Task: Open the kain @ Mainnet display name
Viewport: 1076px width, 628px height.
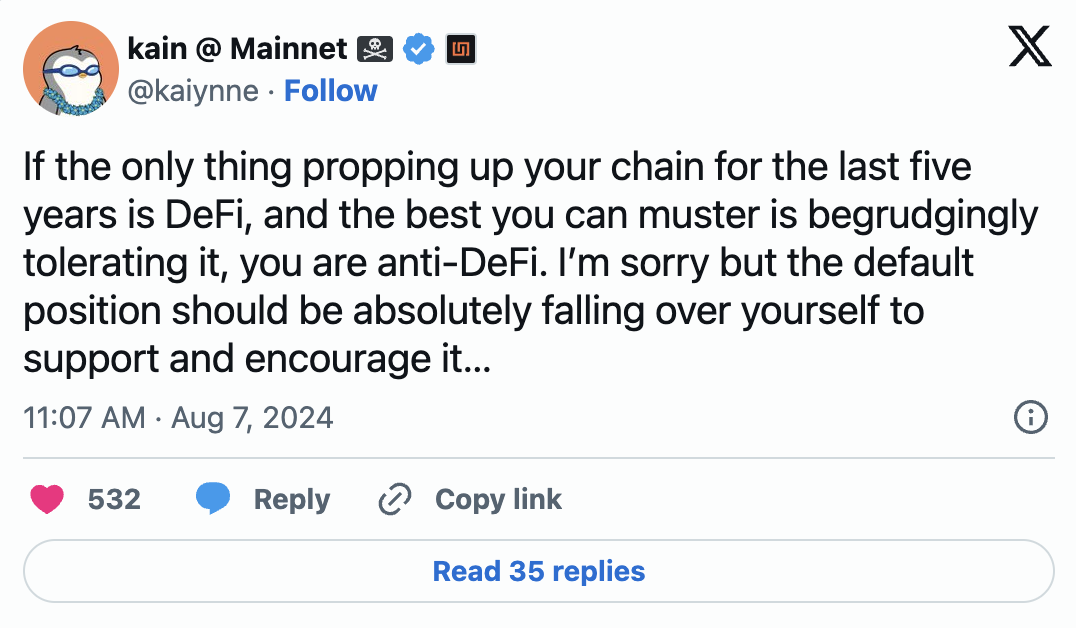Action: [x=237, y=48]
